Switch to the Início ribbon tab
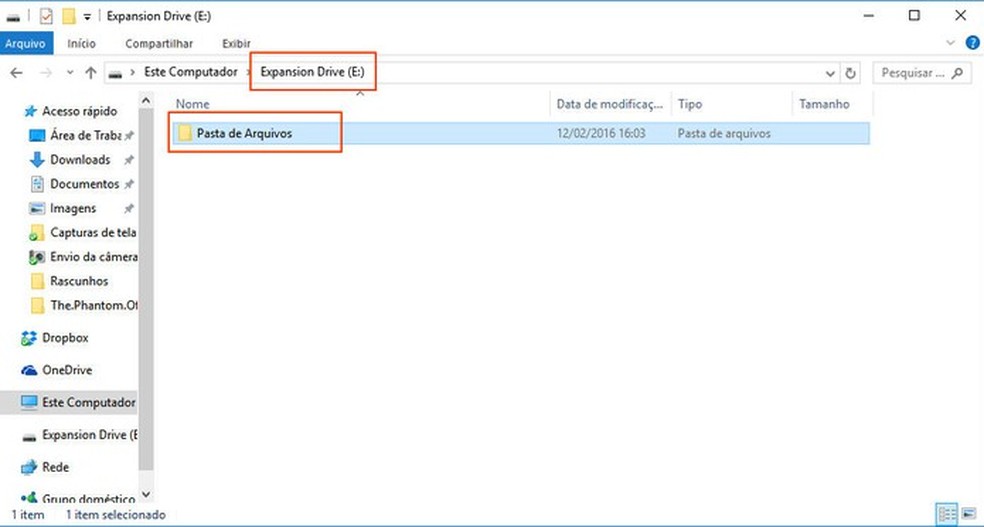The width and height of the screenshot is (984, 527). coord(82,43)
